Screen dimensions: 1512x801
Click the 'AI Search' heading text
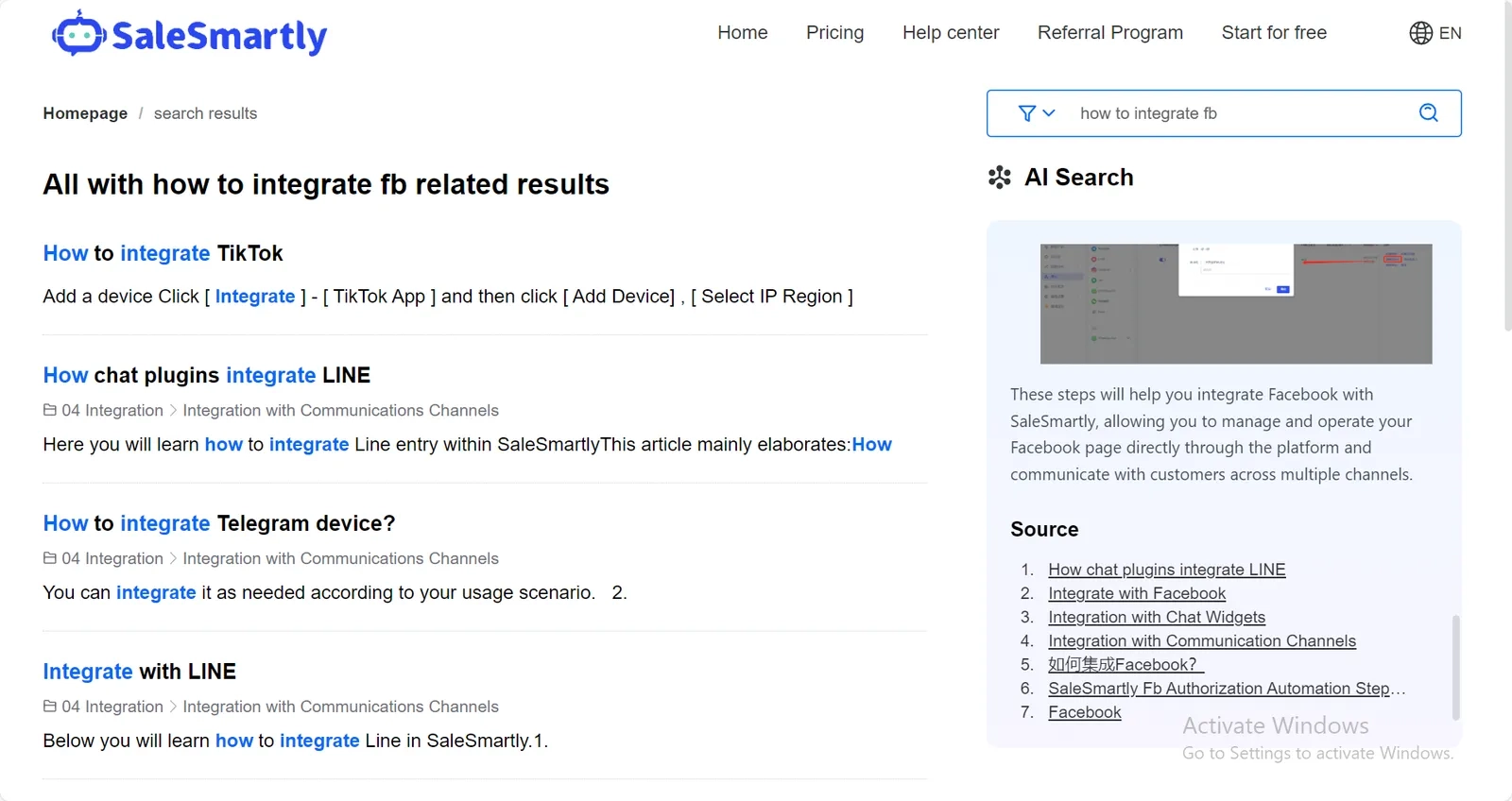click(1079, 178)
